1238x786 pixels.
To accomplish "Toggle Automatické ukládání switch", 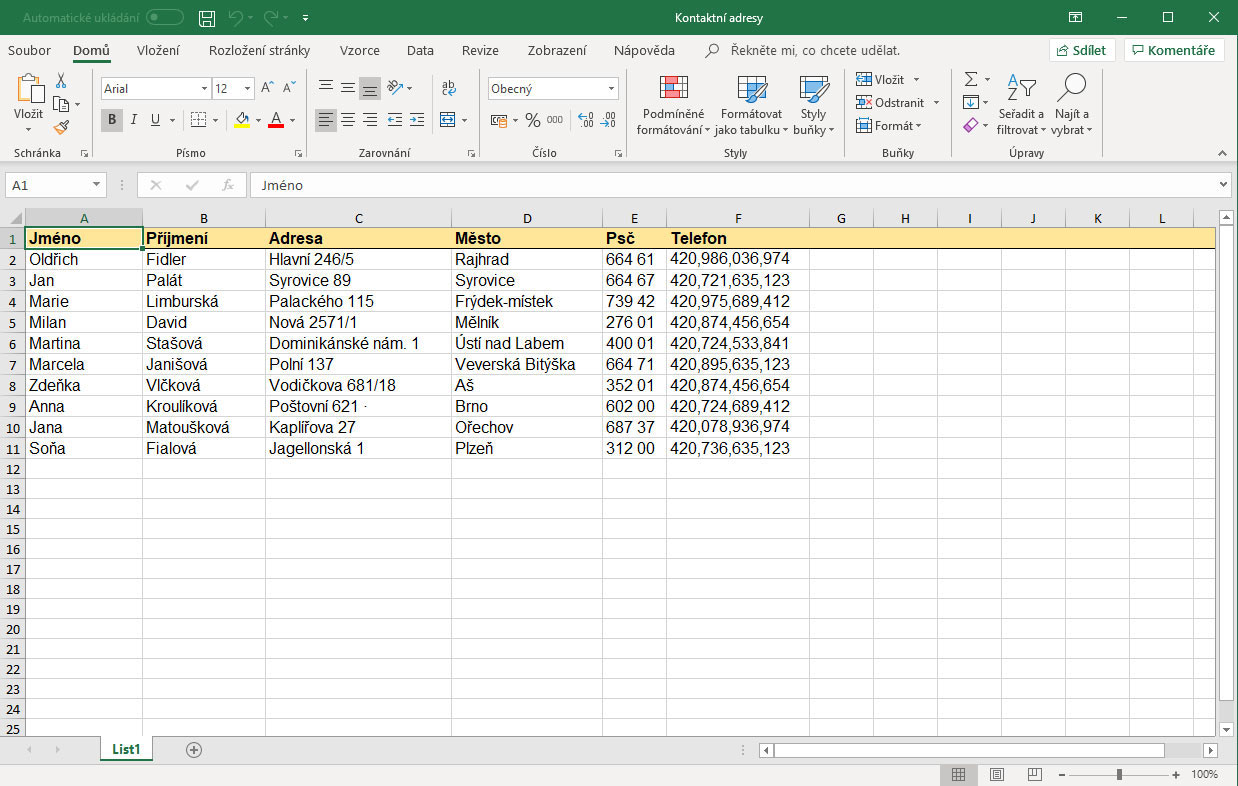I will [165, 18].
